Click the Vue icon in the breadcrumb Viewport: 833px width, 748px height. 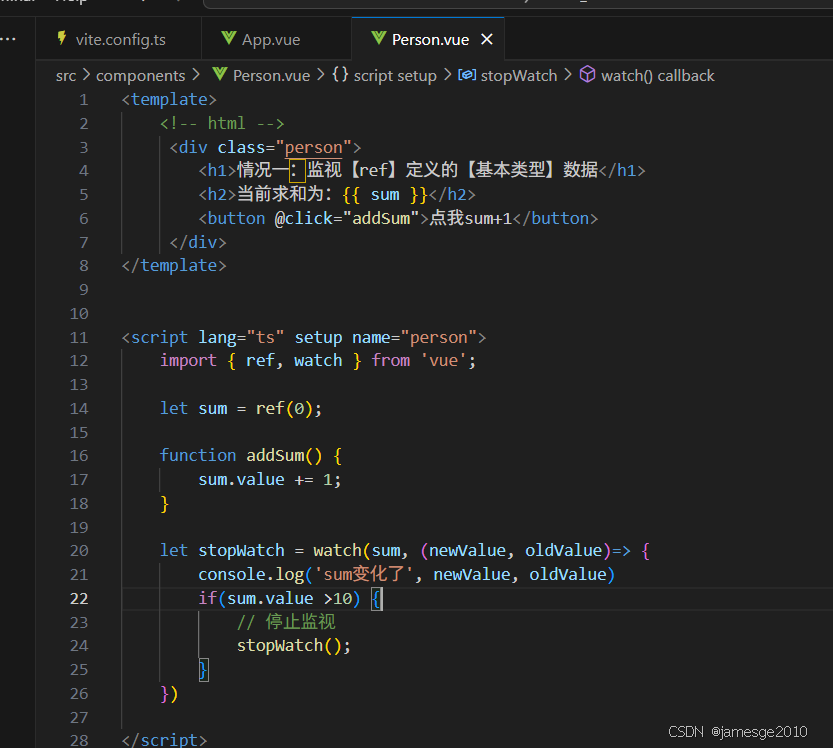coord(219,74)
